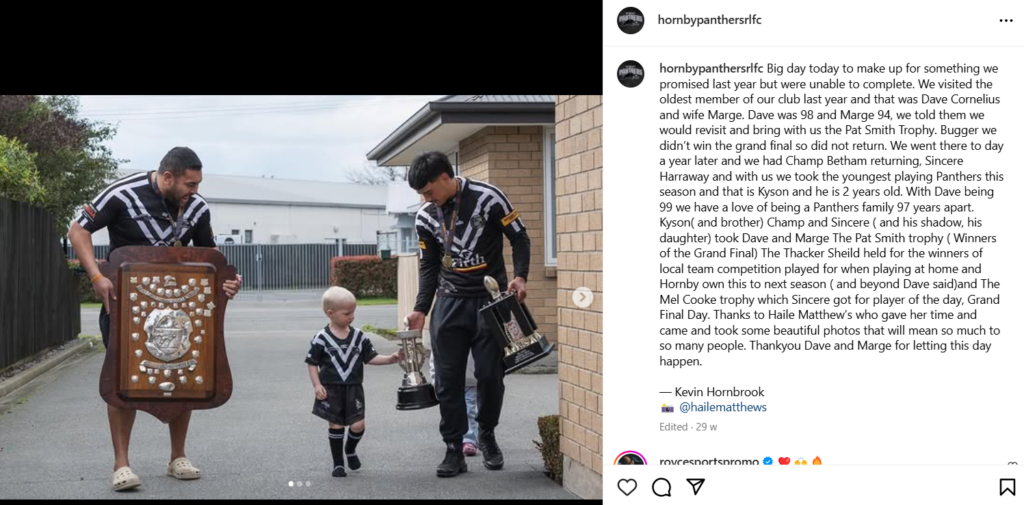The image size is (1024, 505).
Task: Open the three-dot more options menu
Action: (x=1006, y=21)
